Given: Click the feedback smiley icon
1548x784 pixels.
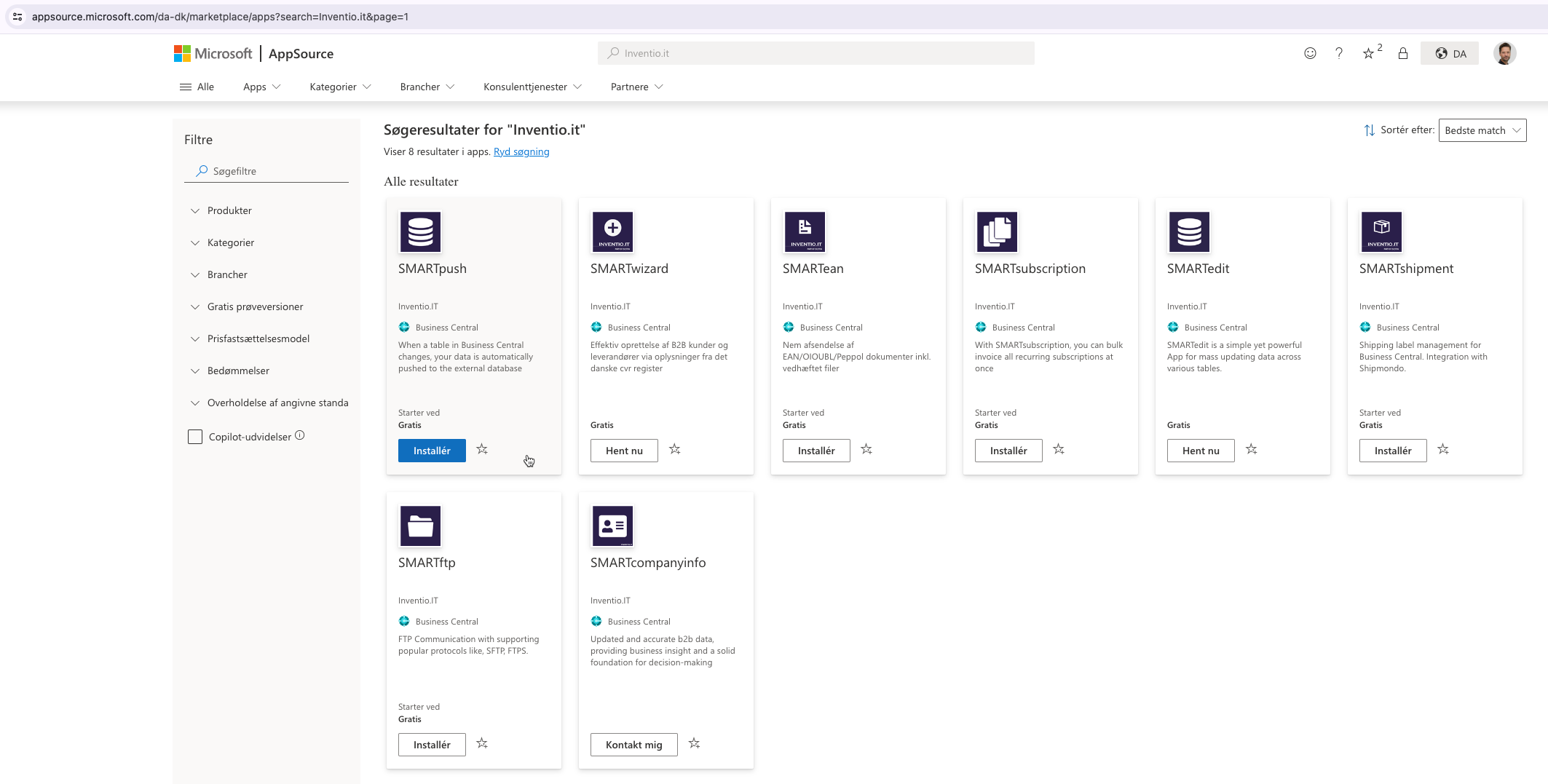Looking at the screenshot, I should tap(1310, 53).
